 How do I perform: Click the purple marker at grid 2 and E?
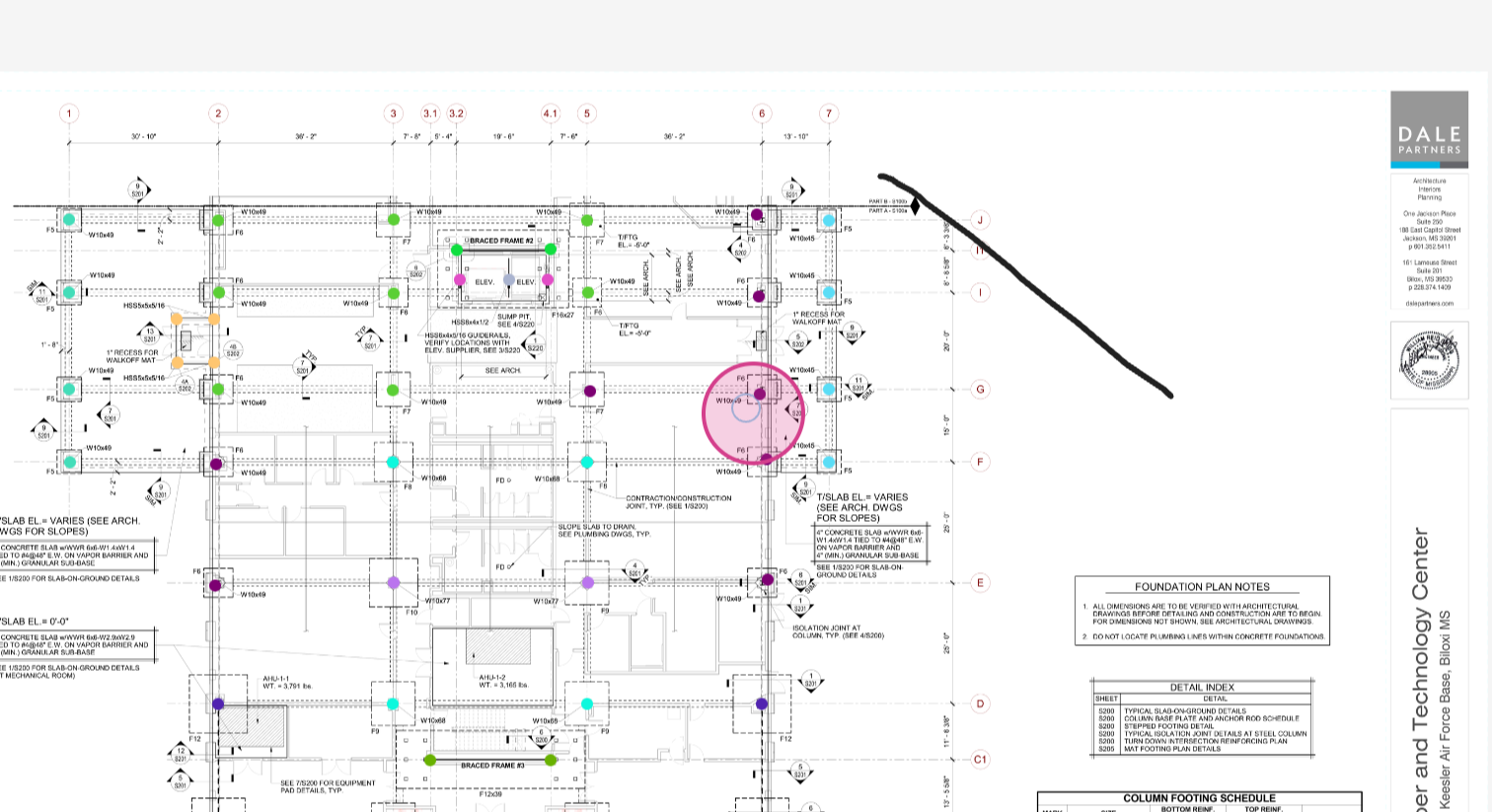tap(216, 585)
